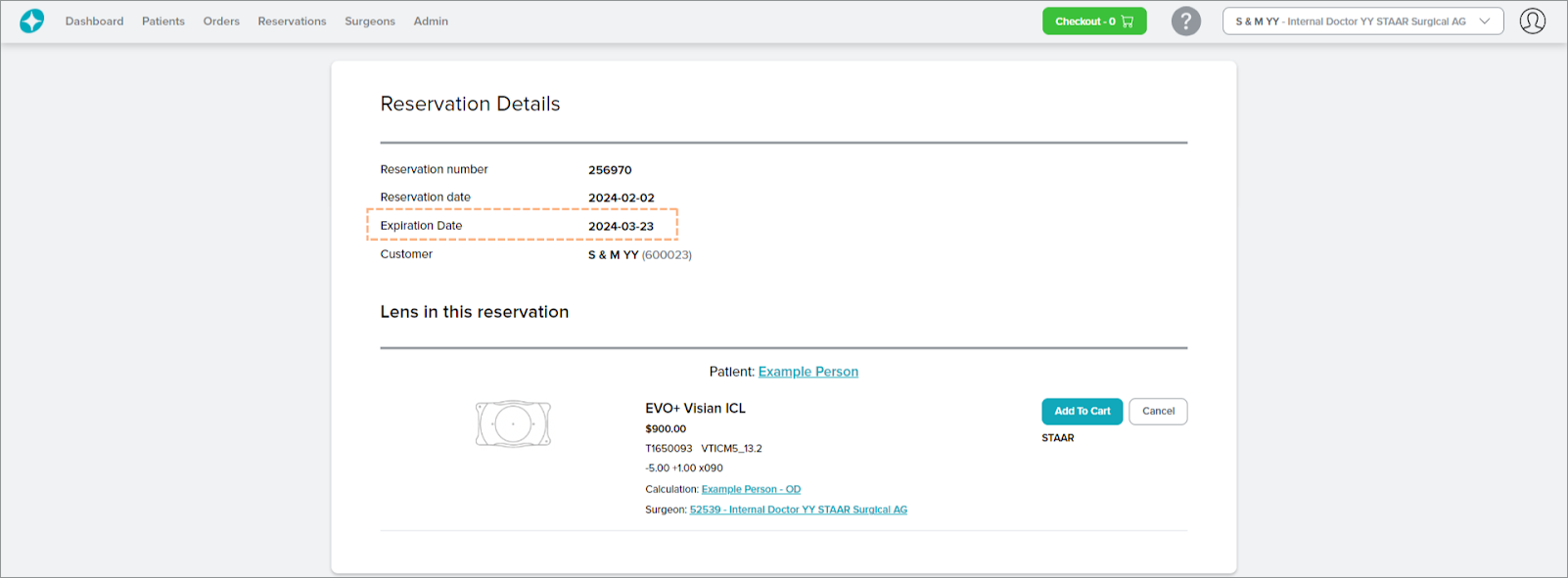Click the lens diagram image

[513, 423]
